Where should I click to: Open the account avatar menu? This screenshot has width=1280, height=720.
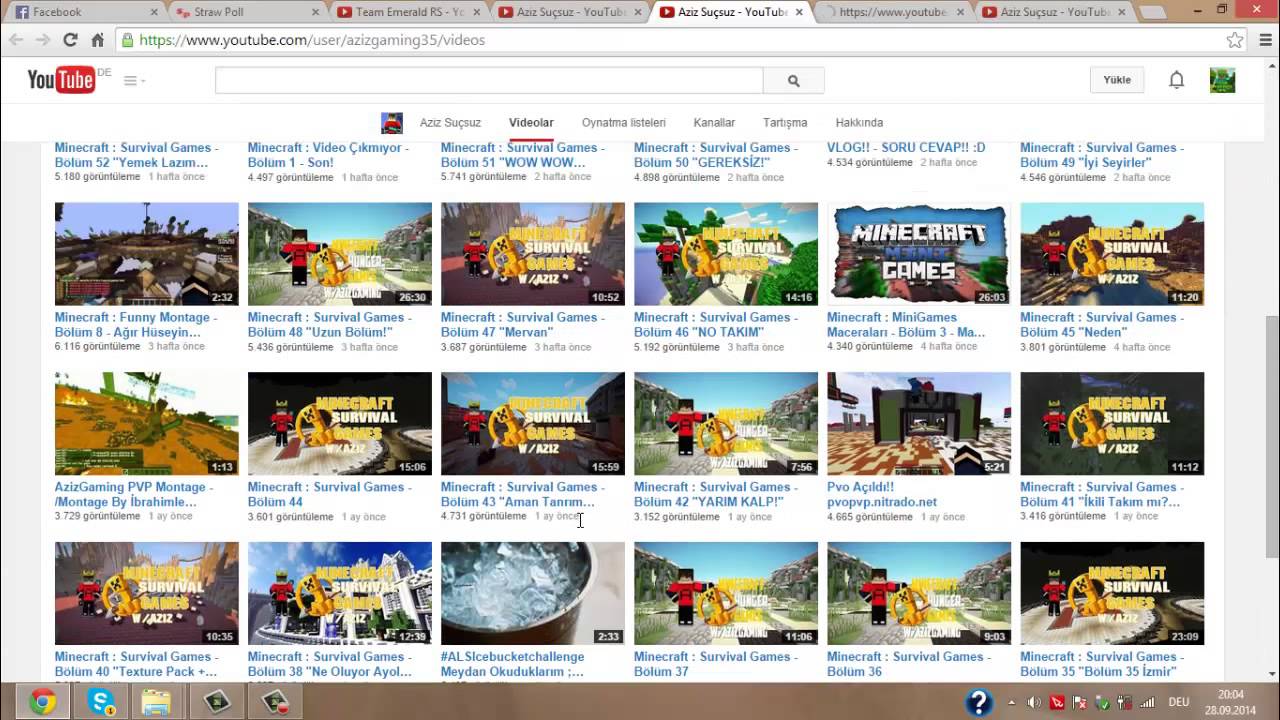pos(1222,80)
